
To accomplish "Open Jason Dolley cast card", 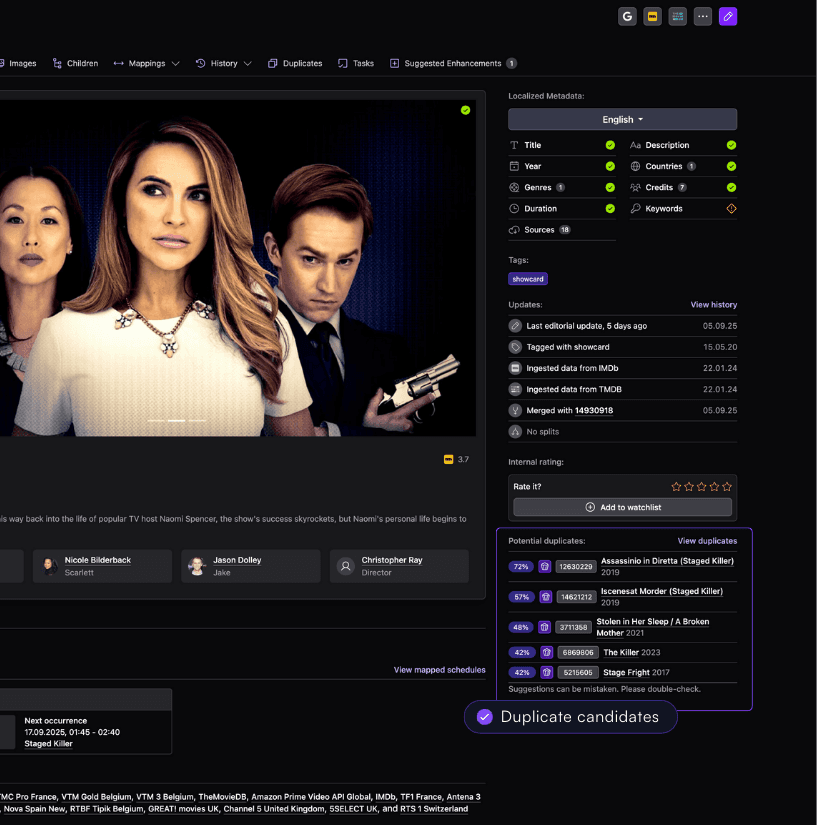I will [250, 566].
